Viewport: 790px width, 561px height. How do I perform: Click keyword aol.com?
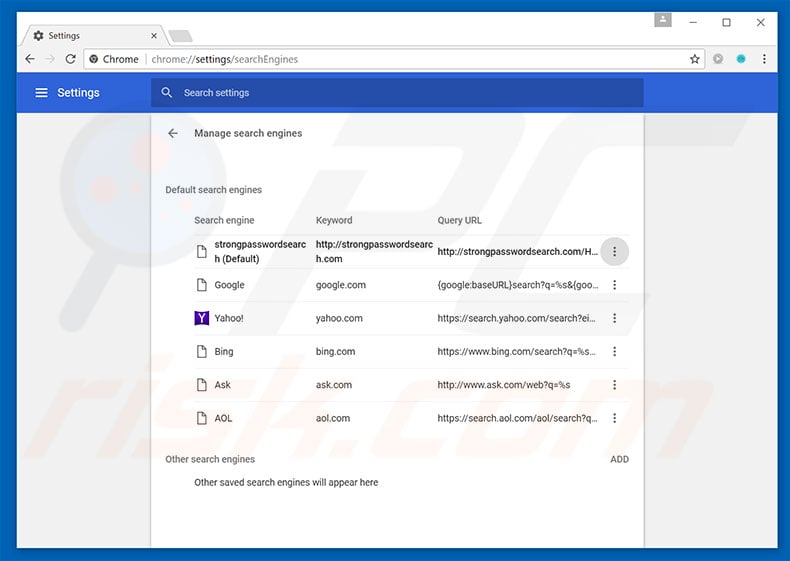pos(333,418)
